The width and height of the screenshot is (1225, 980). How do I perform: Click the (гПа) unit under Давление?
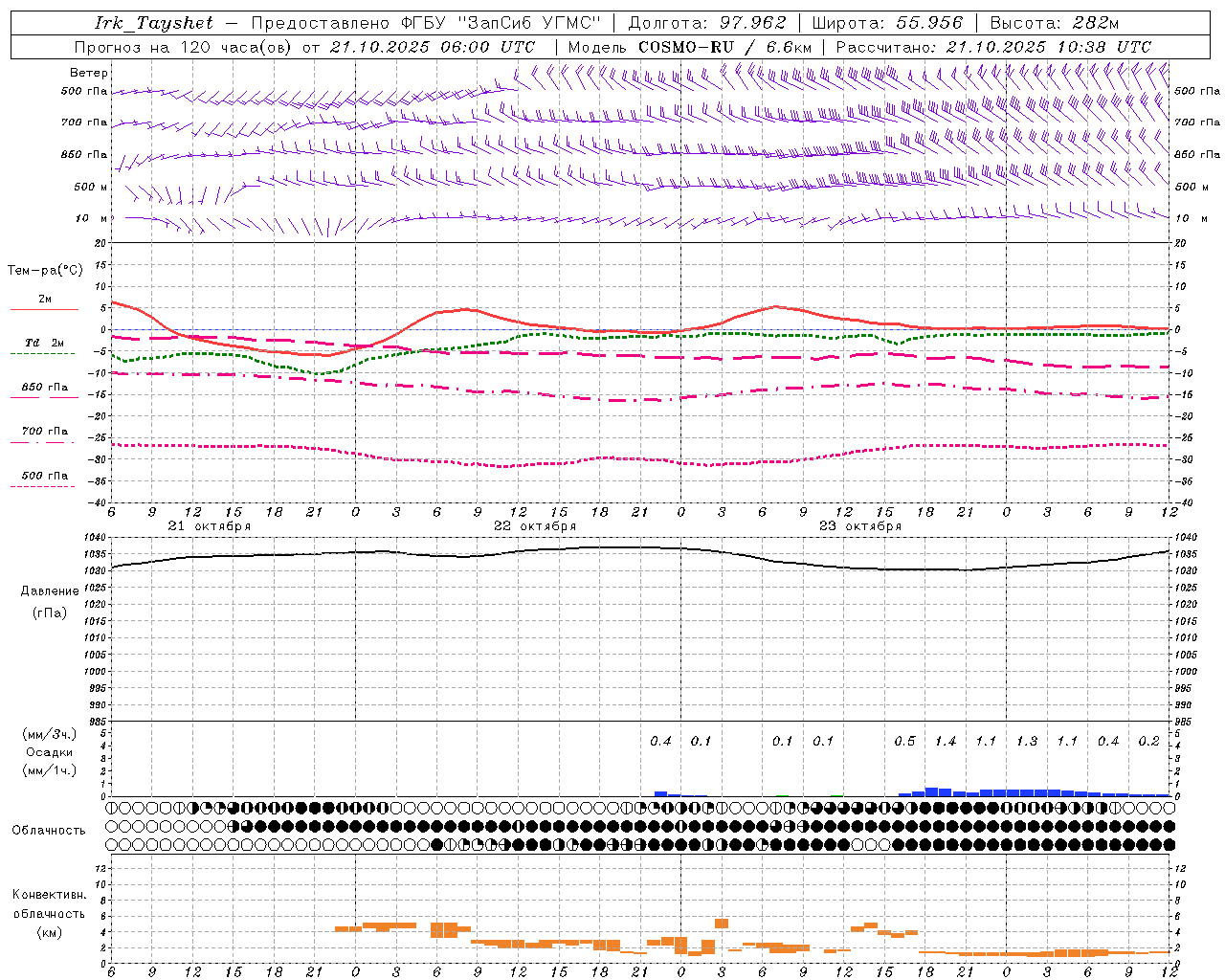50,613
